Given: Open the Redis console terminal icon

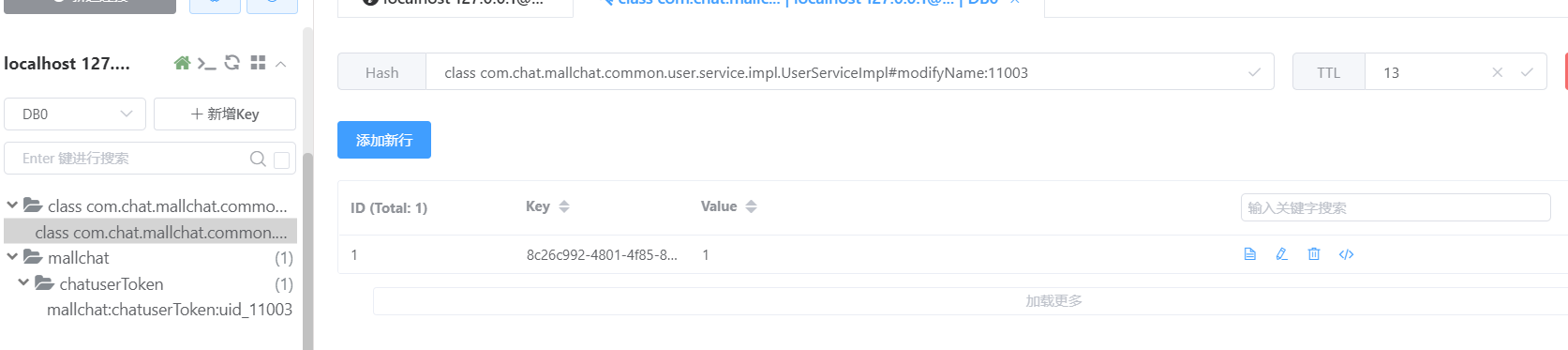Looking at the screenshot, I should click(x=206, y=63).
